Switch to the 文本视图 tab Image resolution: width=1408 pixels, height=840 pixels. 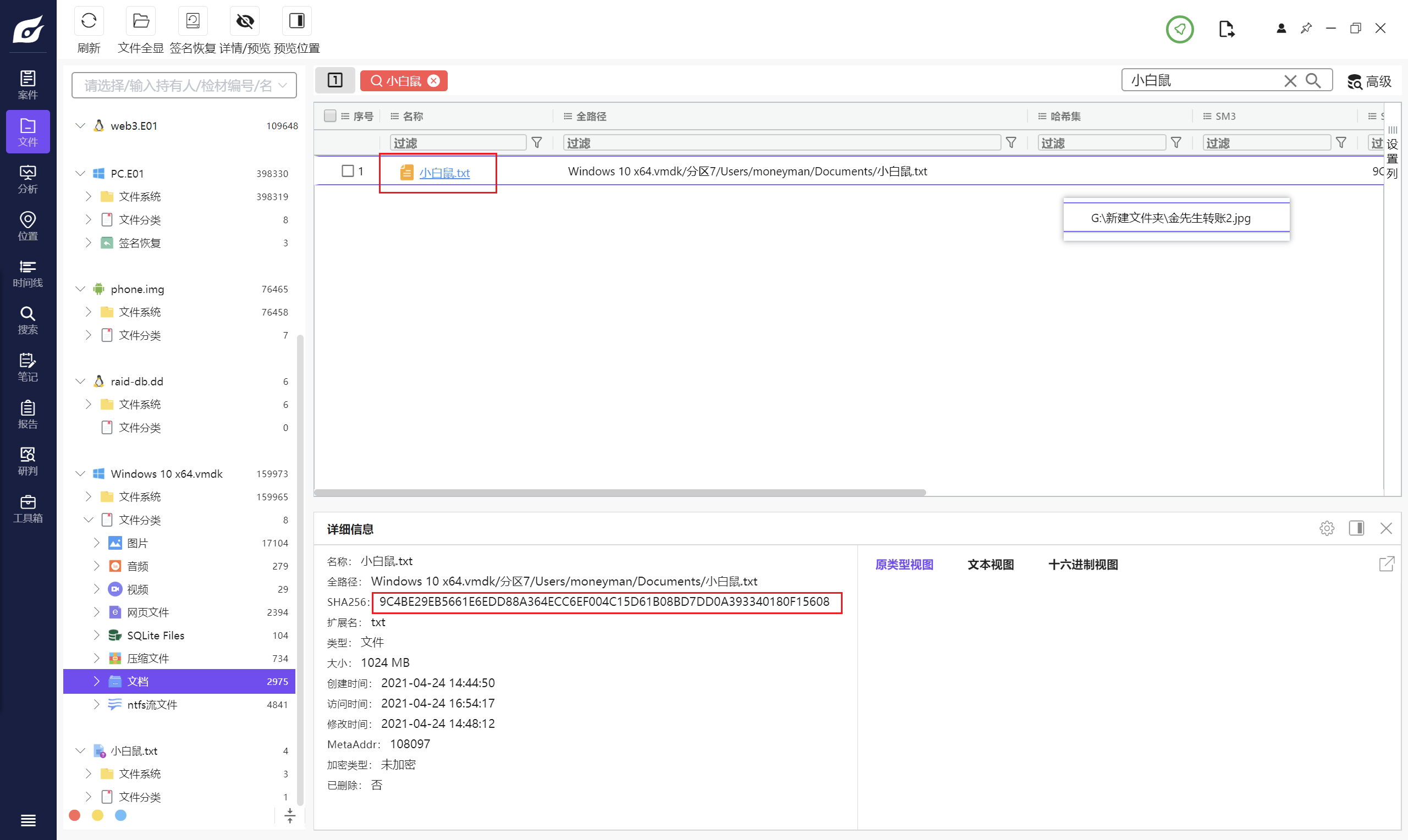coord(990,565)
